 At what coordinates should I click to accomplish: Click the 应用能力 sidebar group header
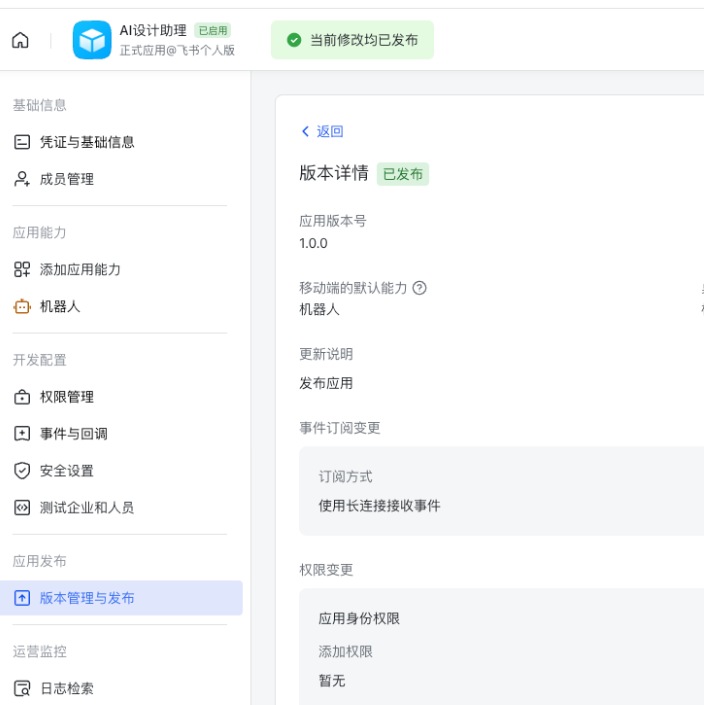point(40,232)
